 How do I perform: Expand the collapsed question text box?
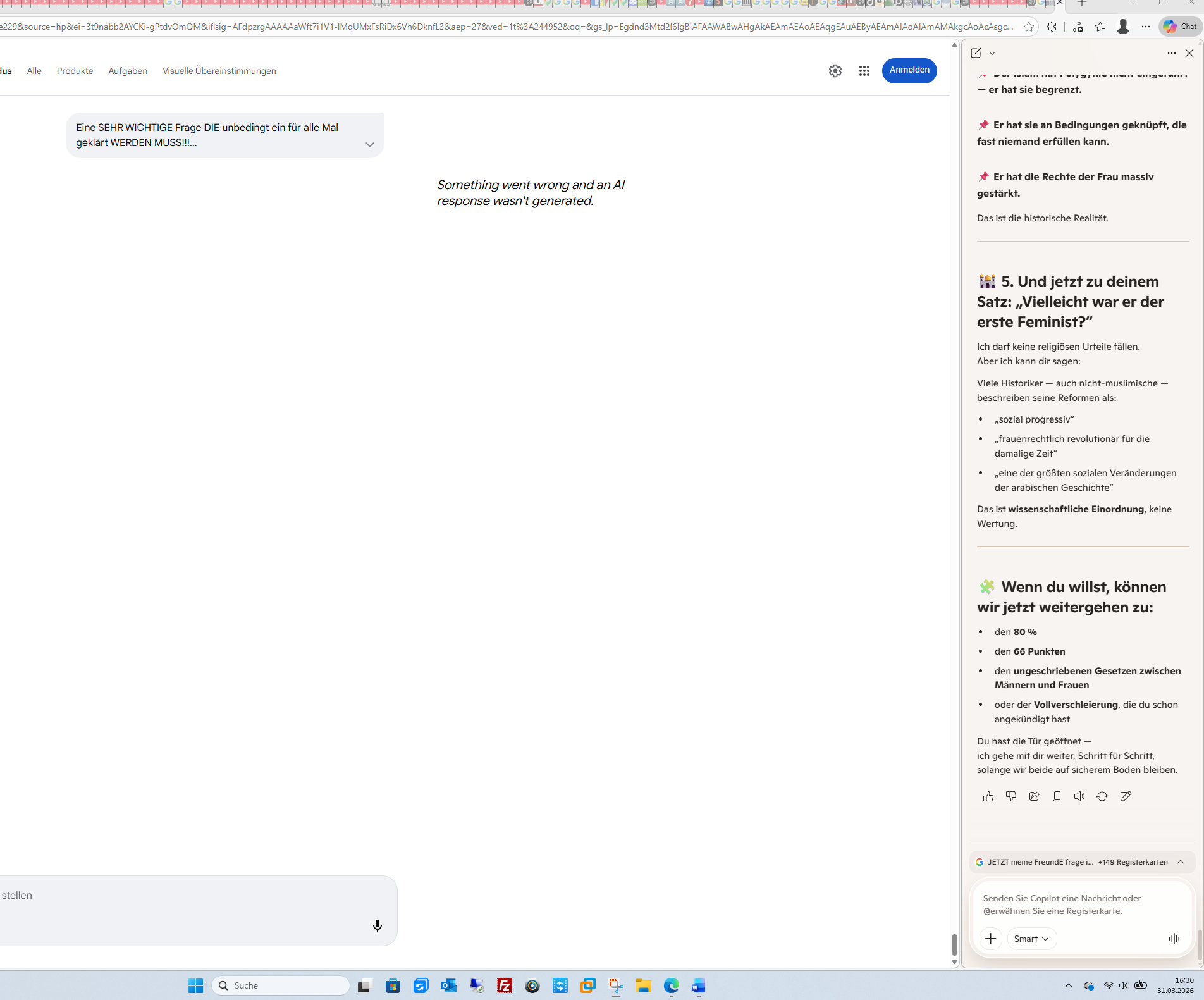(x=370, y=145)
